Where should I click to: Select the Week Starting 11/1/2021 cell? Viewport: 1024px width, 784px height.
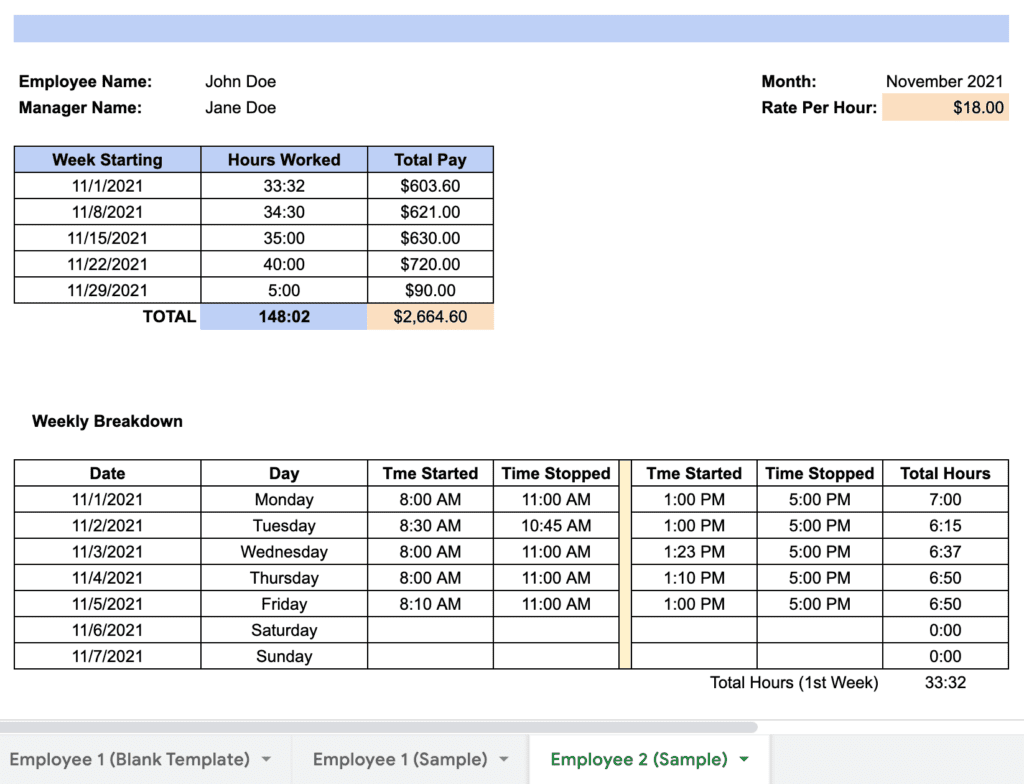(x=107, y=185)
